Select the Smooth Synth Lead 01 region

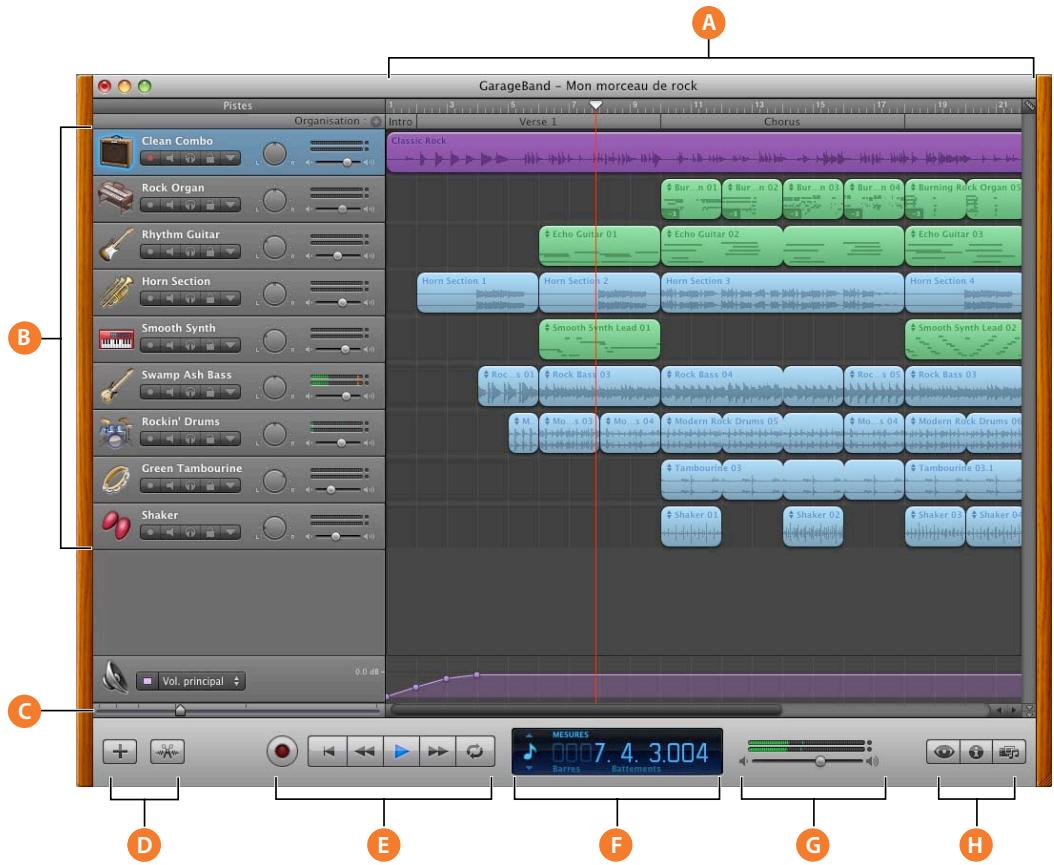600,339
